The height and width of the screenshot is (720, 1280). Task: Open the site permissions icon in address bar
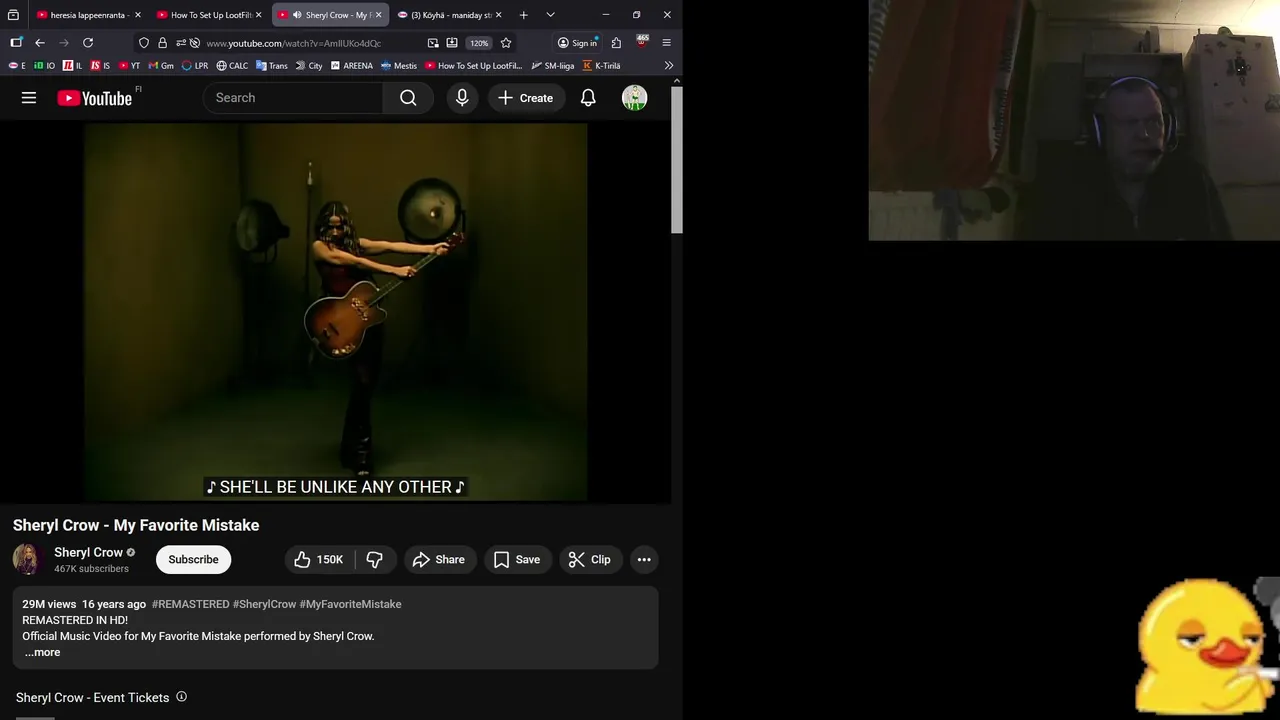[180, 43]
